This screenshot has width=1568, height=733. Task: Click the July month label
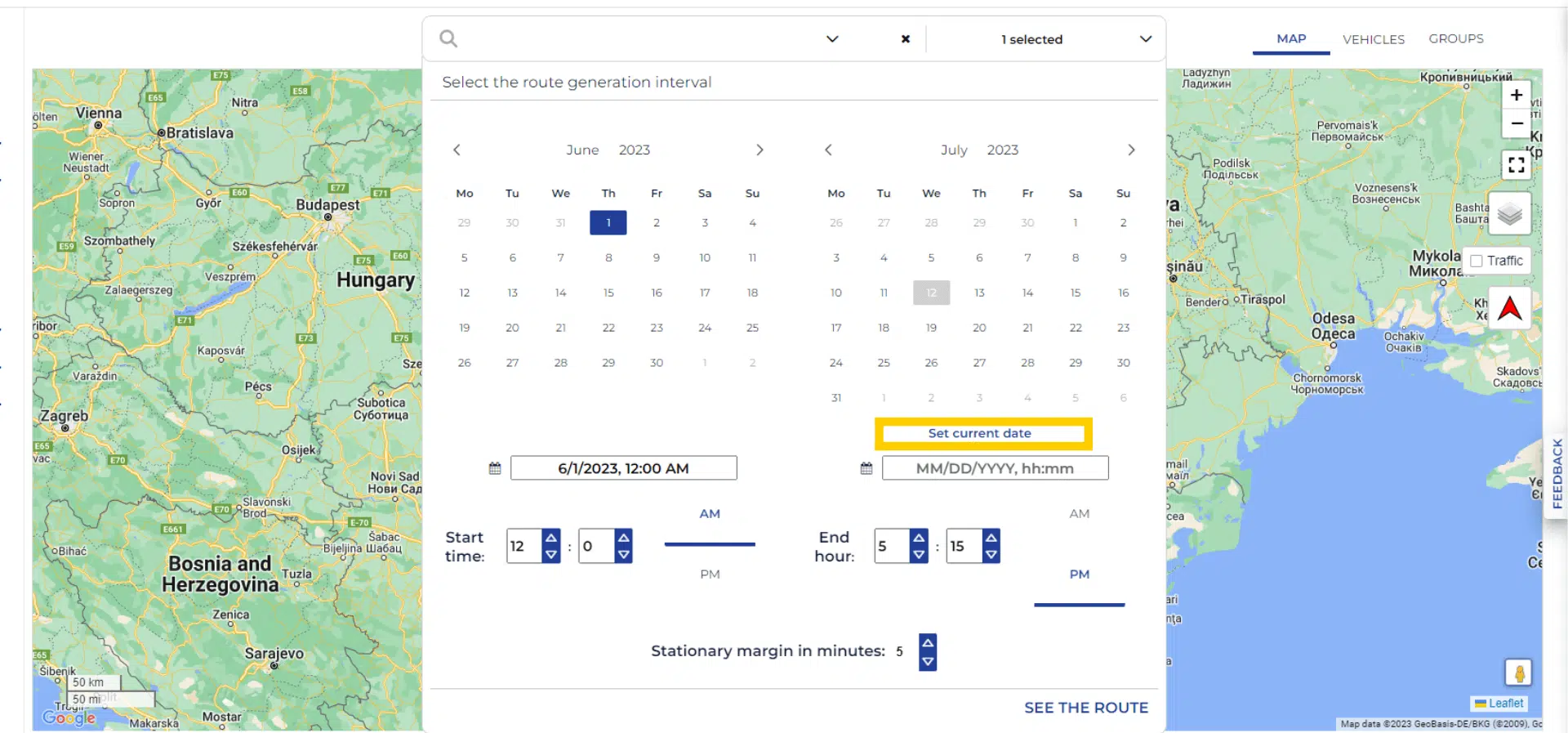(954, 150)
